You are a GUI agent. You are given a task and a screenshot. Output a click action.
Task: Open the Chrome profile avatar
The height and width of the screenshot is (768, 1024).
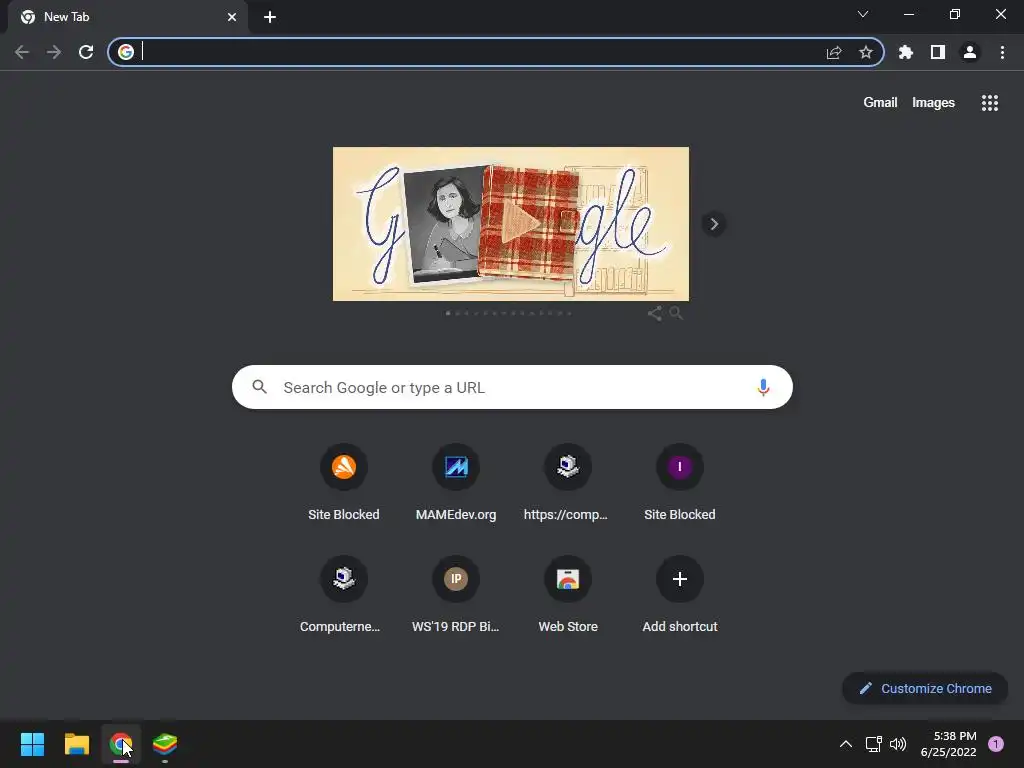[x=970, y=52]
